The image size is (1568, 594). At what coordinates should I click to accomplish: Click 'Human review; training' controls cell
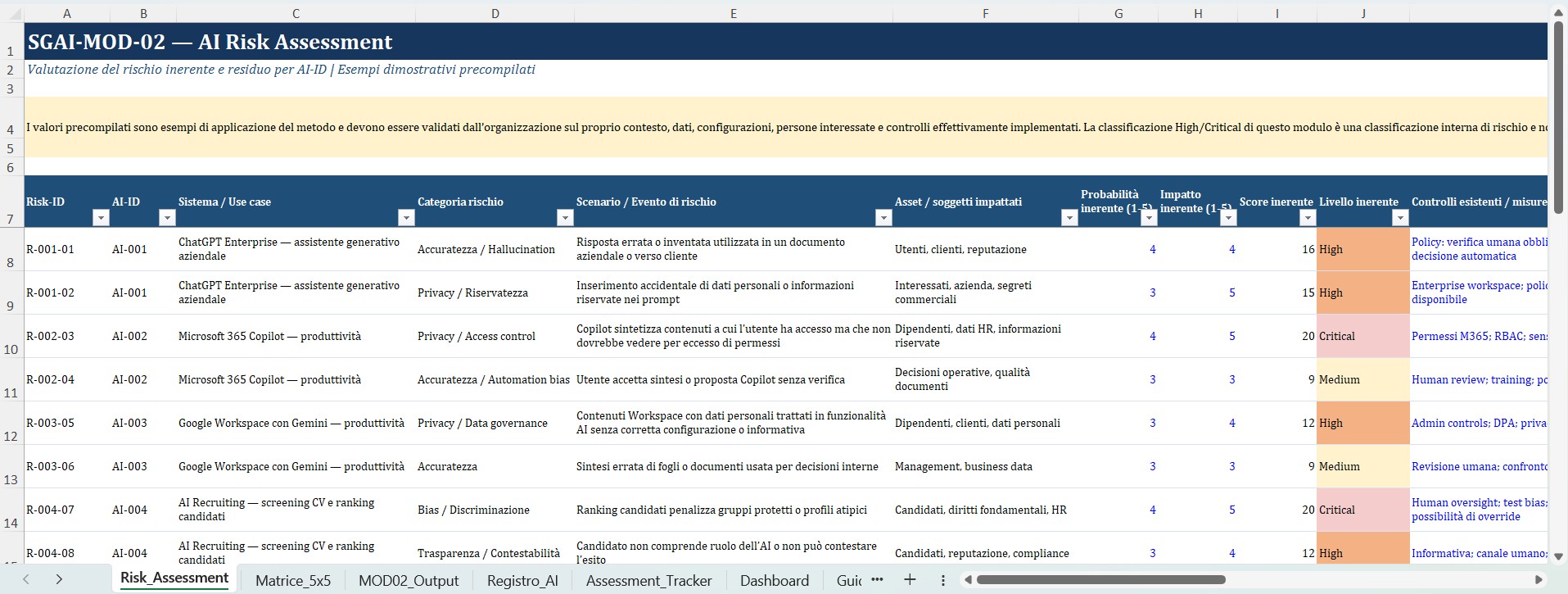coord(1479,379)
